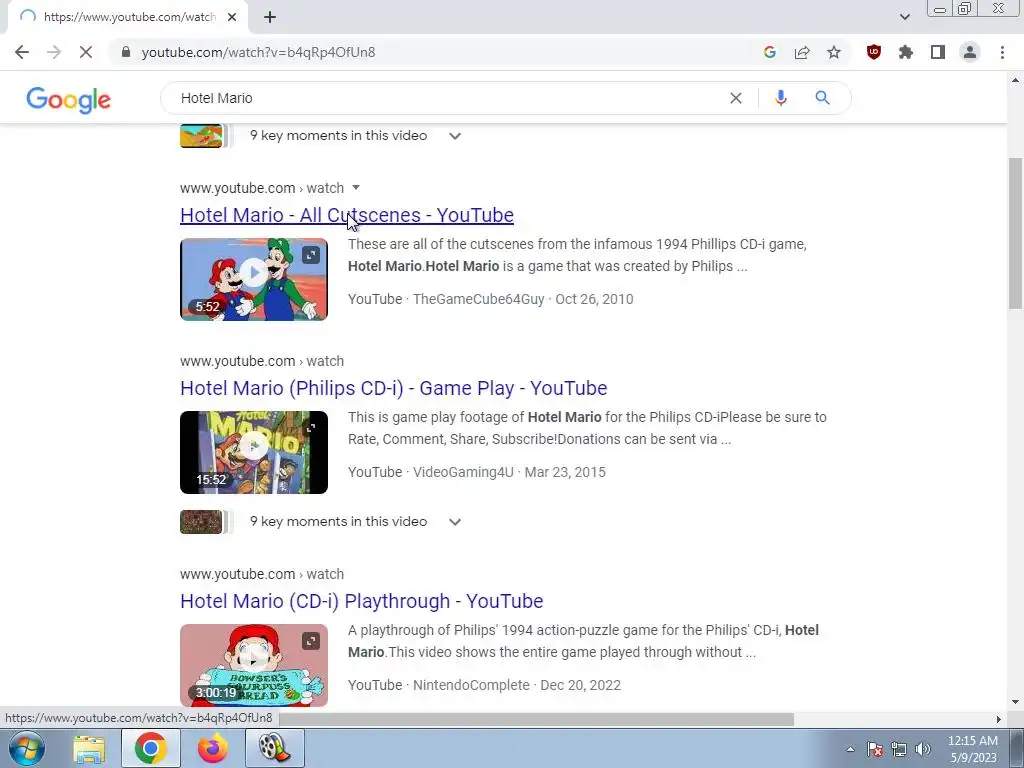Switch to Chrome in taskbar
Screen dimensions: 1024x768
point(151,748)
